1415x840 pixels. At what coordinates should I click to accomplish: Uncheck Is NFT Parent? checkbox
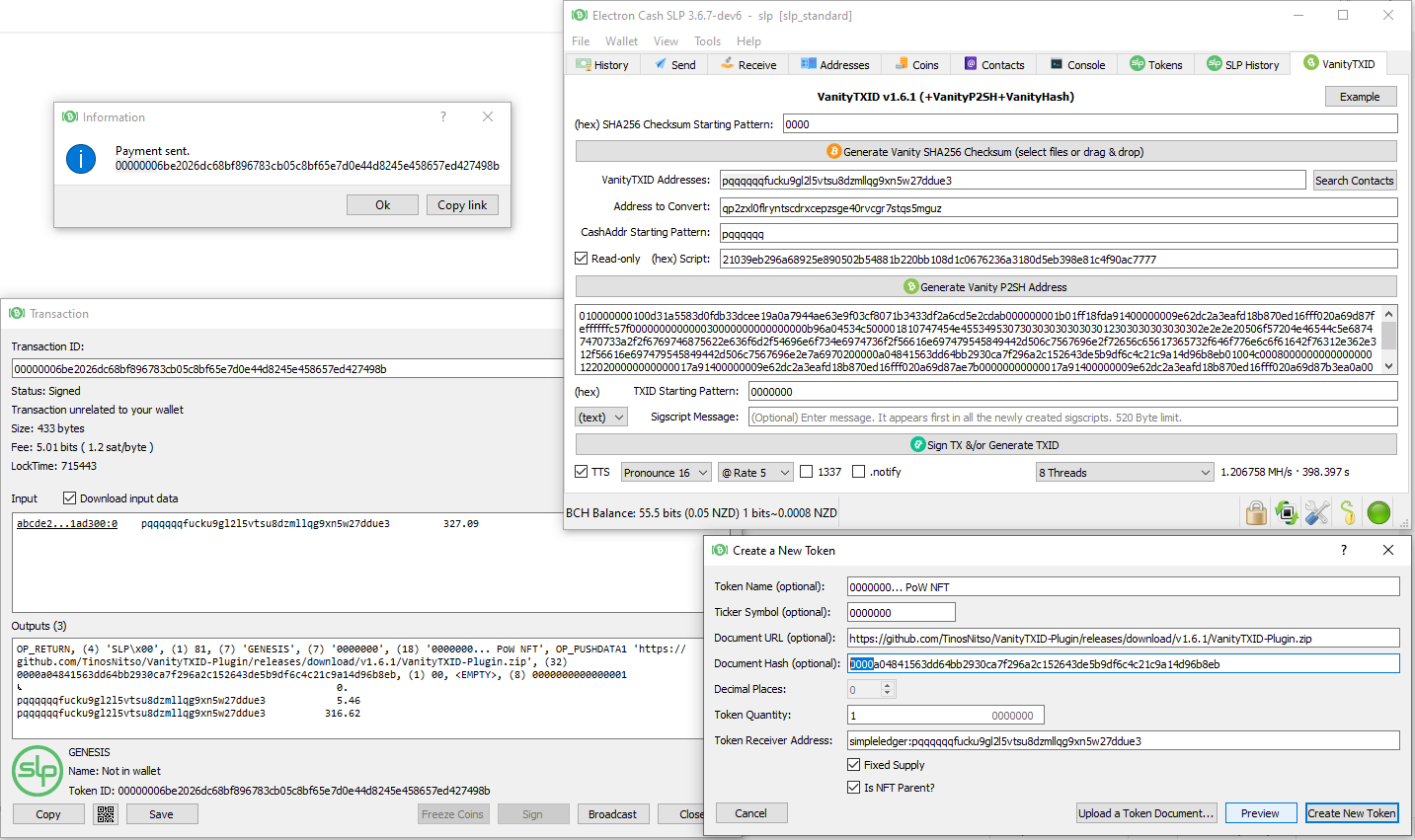(854, 787)
